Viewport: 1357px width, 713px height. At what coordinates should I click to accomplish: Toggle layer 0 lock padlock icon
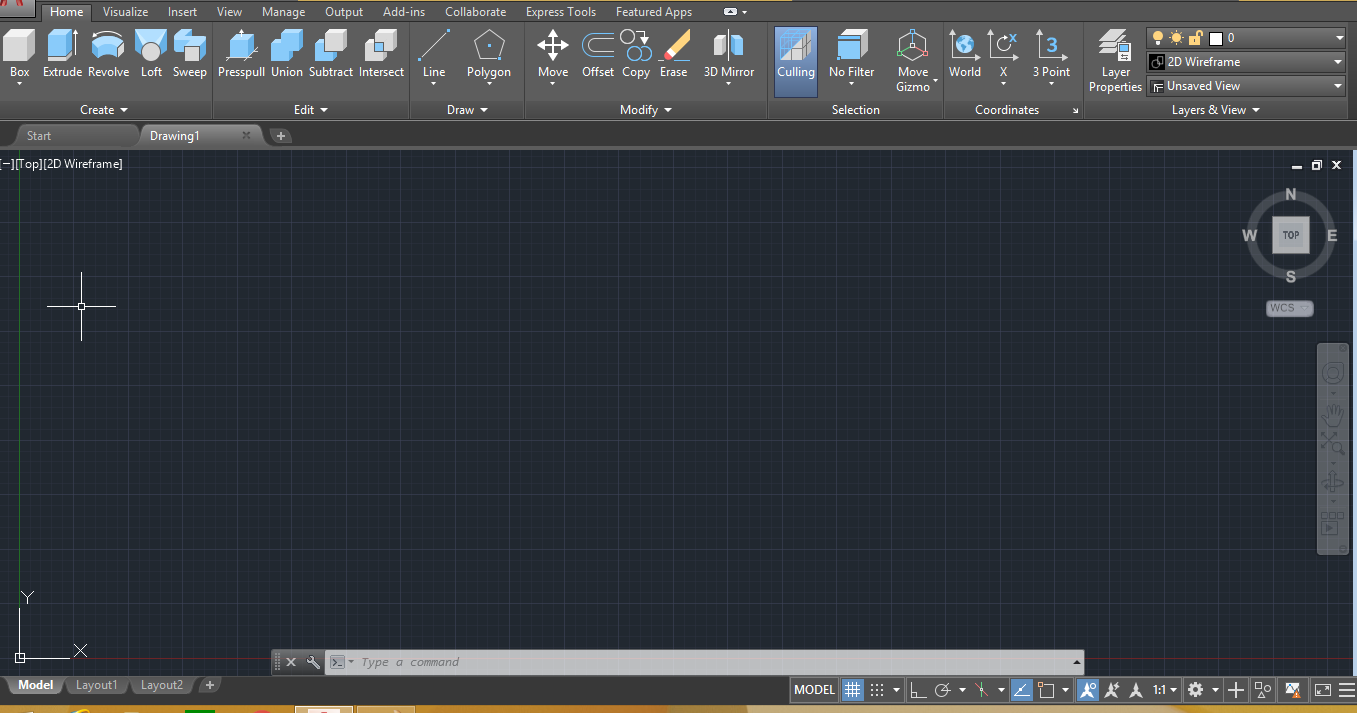pyautogui.click(x=1194, y=38)
